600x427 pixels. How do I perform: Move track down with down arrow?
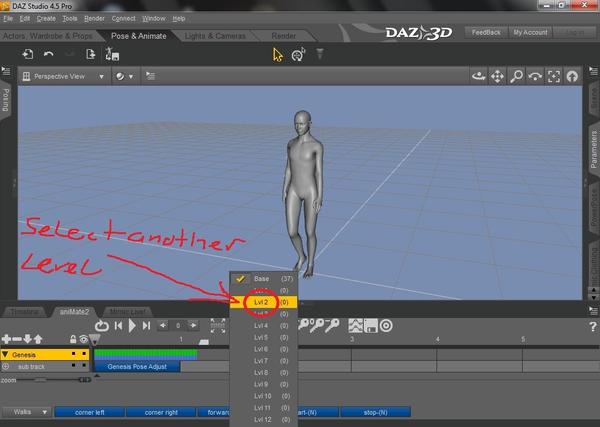pyautogui.click(x=27, y=339)
